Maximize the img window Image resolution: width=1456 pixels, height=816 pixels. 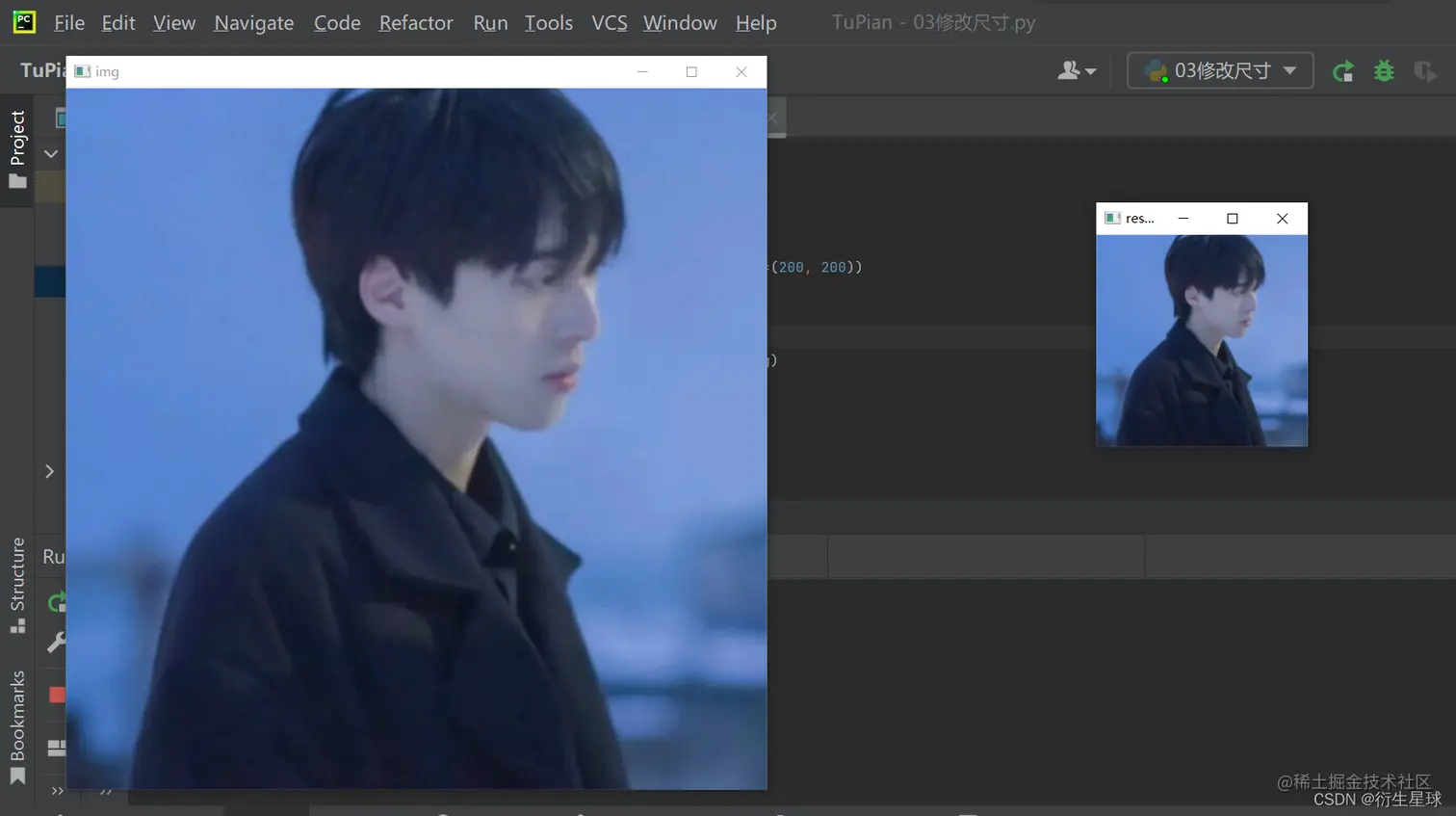[x=691, y=71]
